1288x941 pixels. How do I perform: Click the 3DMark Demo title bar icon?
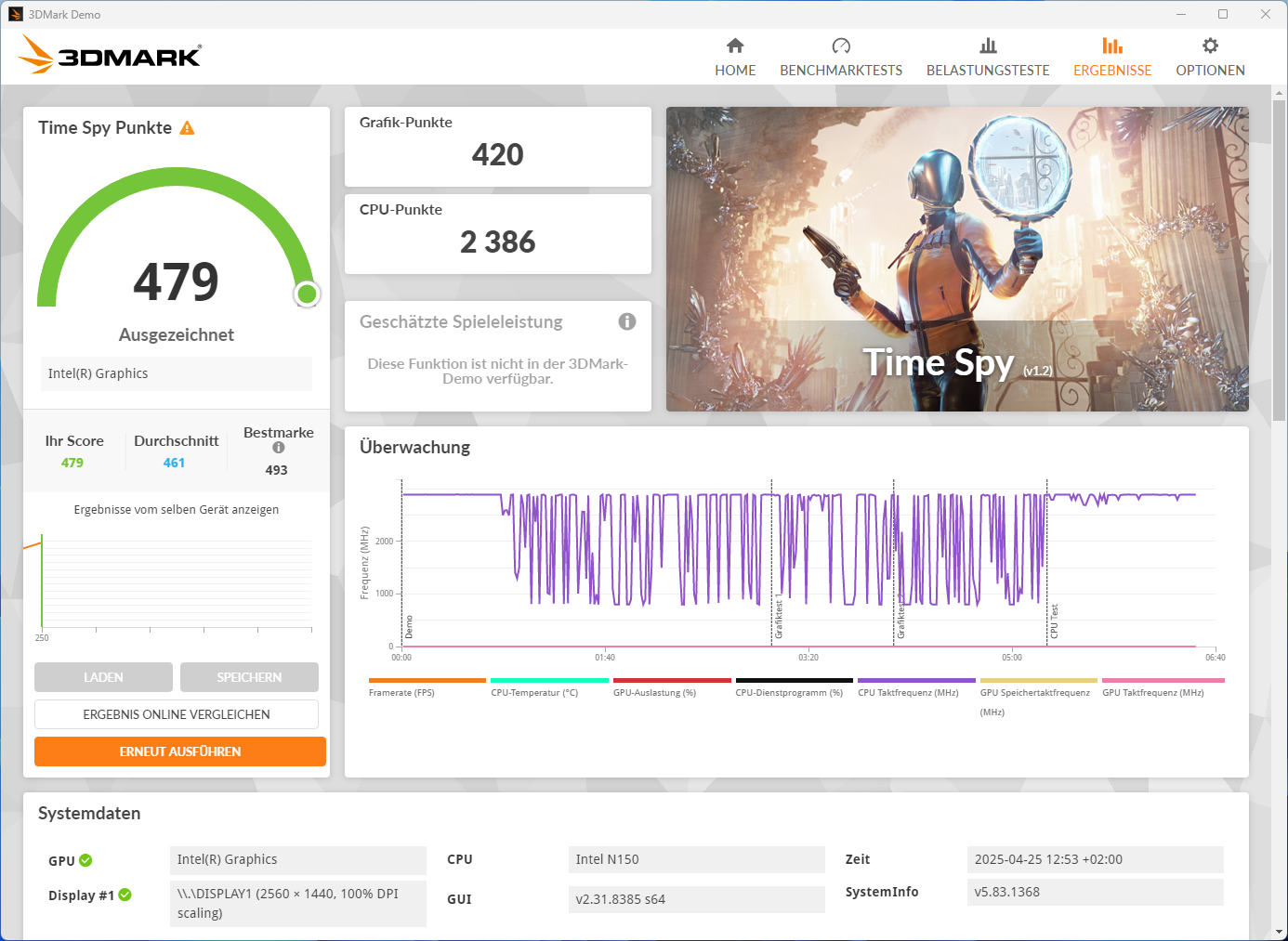pos(16,14)
